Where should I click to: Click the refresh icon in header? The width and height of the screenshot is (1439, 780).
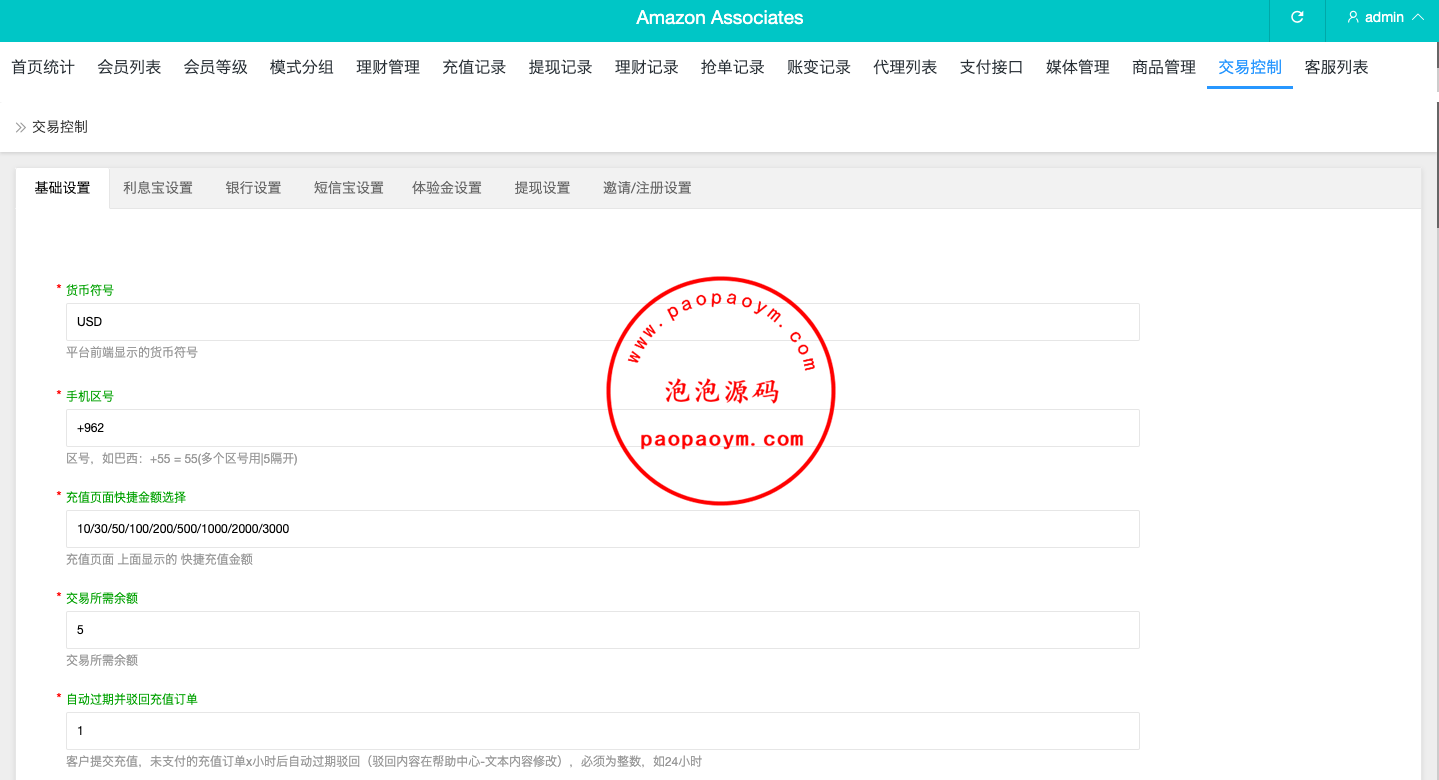pos(1297,18)
